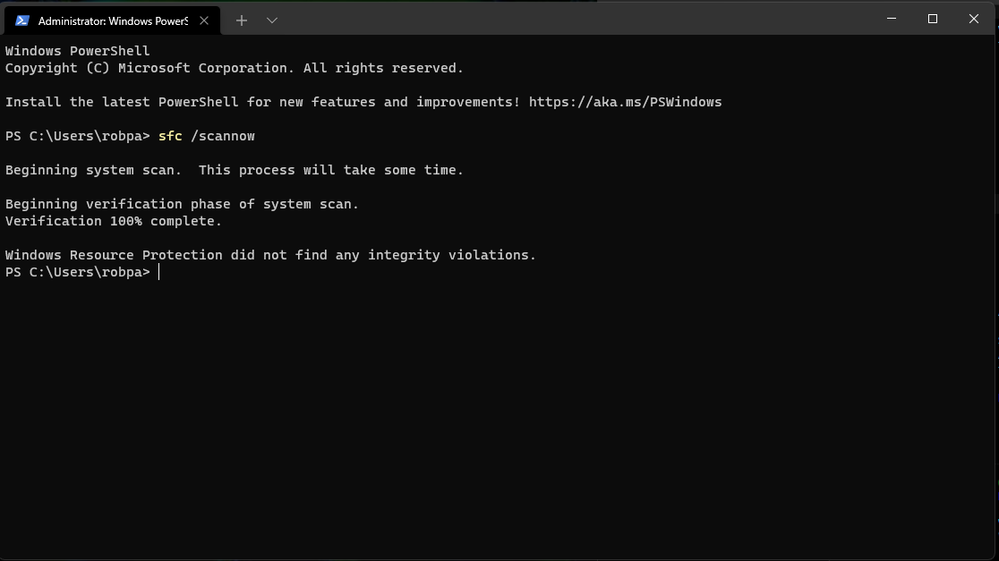Close the Windows Terminal window
The image size is (999, 561).
pyautogui.click(x=974, y=18)
